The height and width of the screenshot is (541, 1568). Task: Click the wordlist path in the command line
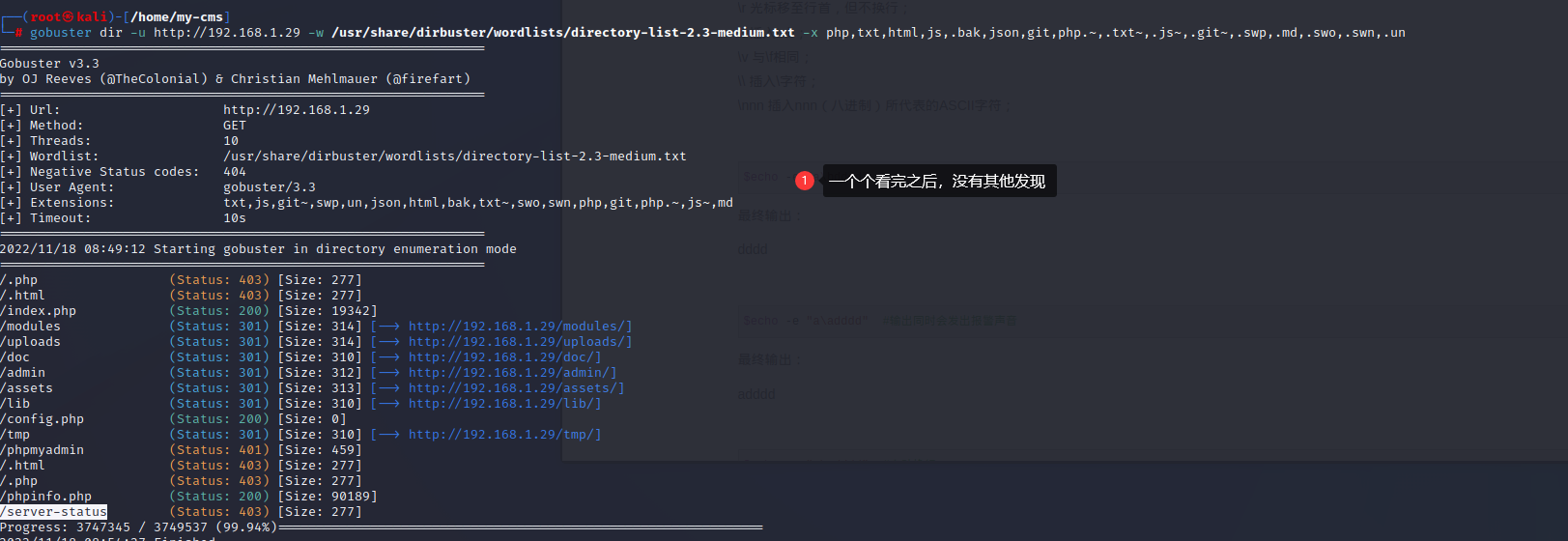pos(563,33)
